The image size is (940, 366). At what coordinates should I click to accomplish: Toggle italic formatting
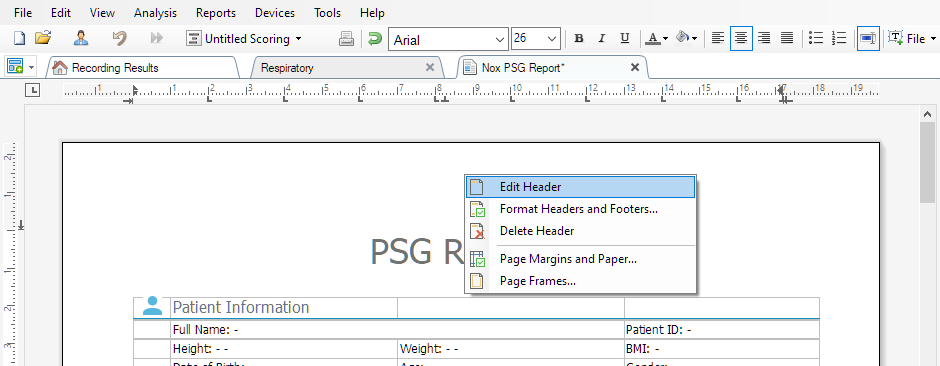[x=602, y=39]
